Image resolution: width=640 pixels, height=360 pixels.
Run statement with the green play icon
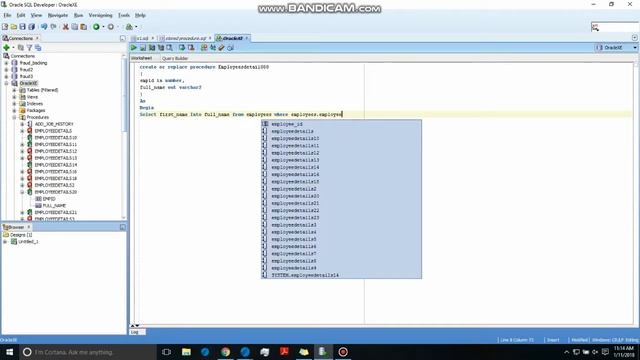click(133, 48)
